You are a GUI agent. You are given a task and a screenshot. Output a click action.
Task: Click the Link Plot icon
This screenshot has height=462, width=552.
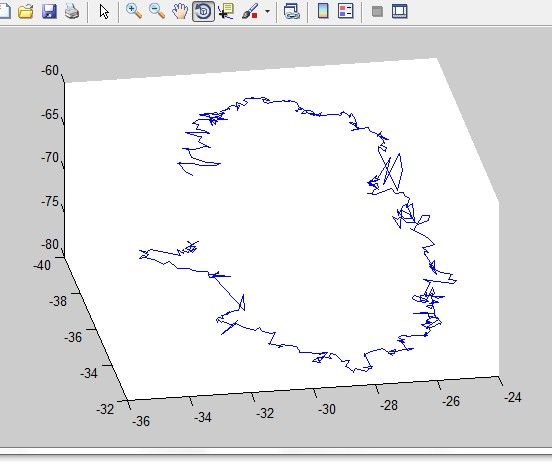click(292, 11)
